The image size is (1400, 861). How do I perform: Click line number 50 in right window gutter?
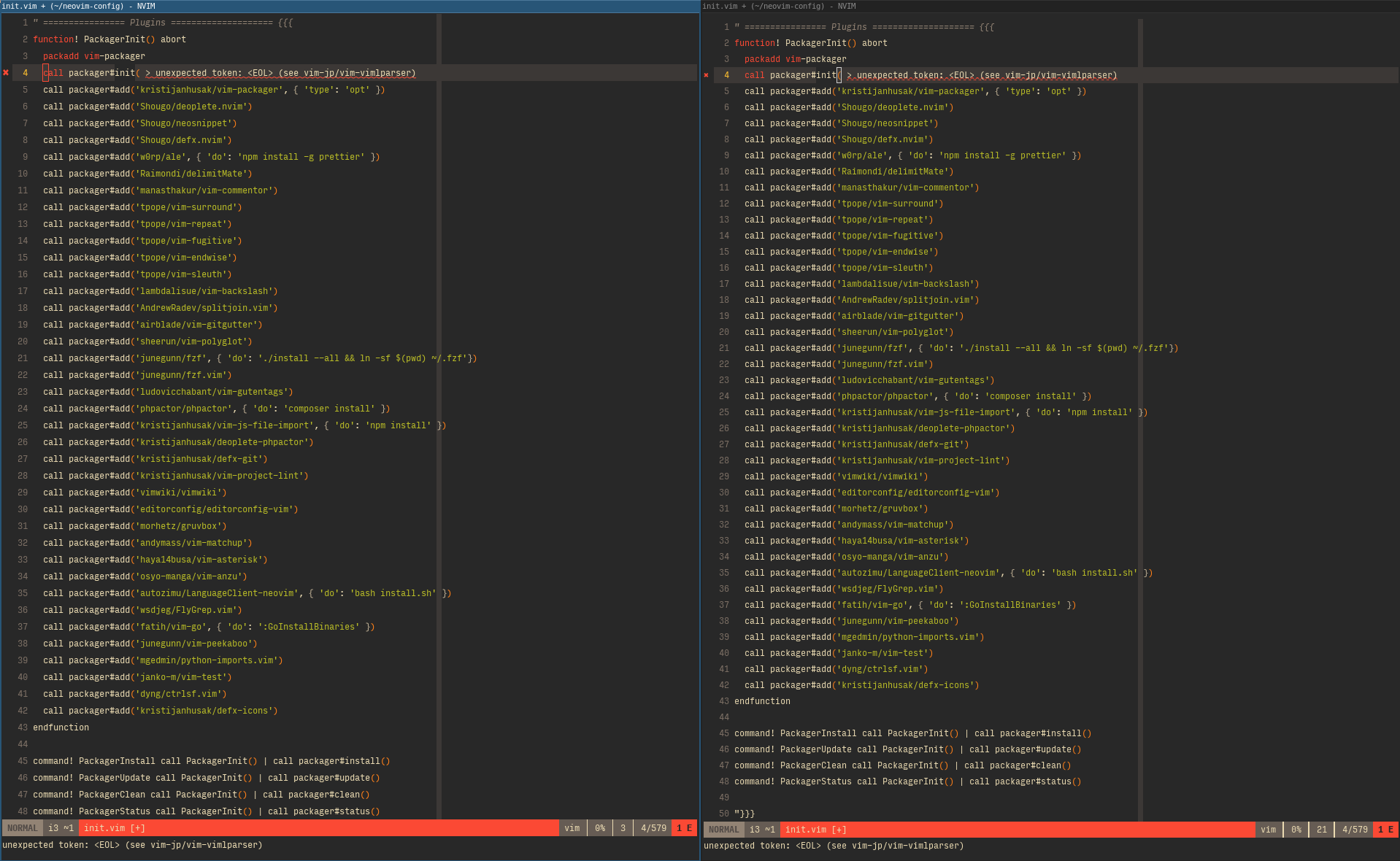coord(723,814)
